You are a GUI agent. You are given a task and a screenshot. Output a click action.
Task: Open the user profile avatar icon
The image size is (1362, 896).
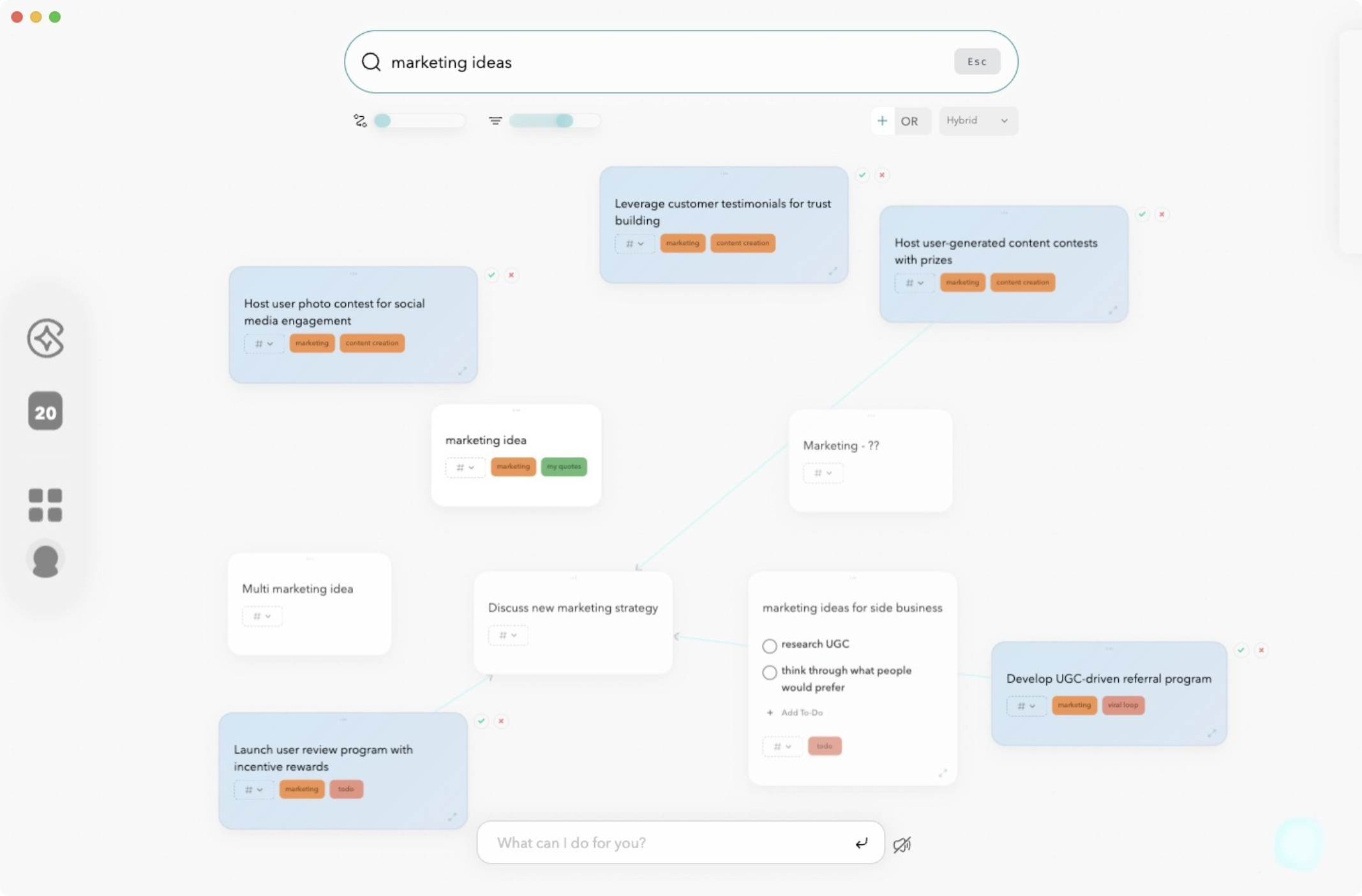(45, 560)
